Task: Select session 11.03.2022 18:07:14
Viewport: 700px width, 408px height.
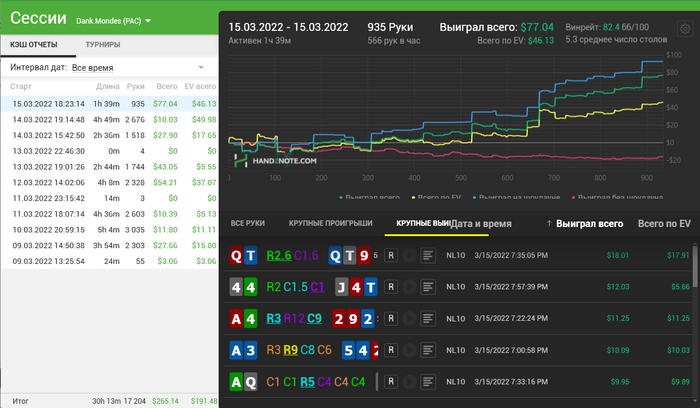Action: [x=109, y=214]
